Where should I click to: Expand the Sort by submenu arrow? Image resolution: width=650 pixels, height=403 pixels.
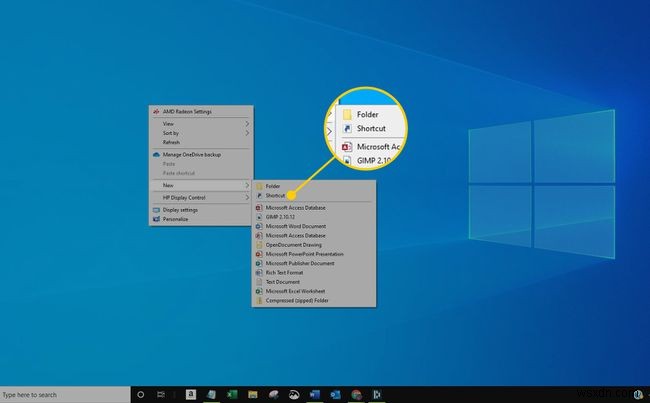click(247, 133)
